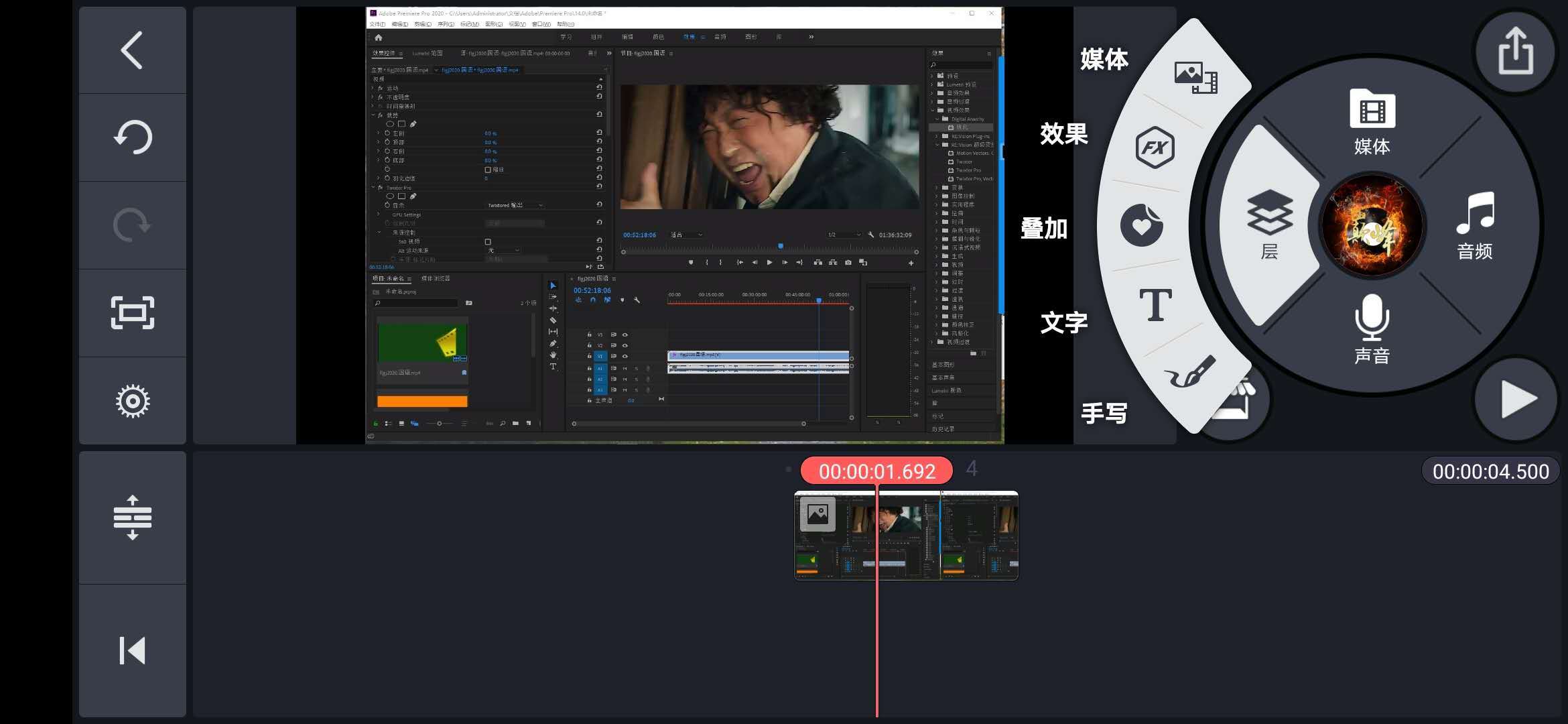Open the Lumetri 范围 panel tab

click(x=427, y=53)
